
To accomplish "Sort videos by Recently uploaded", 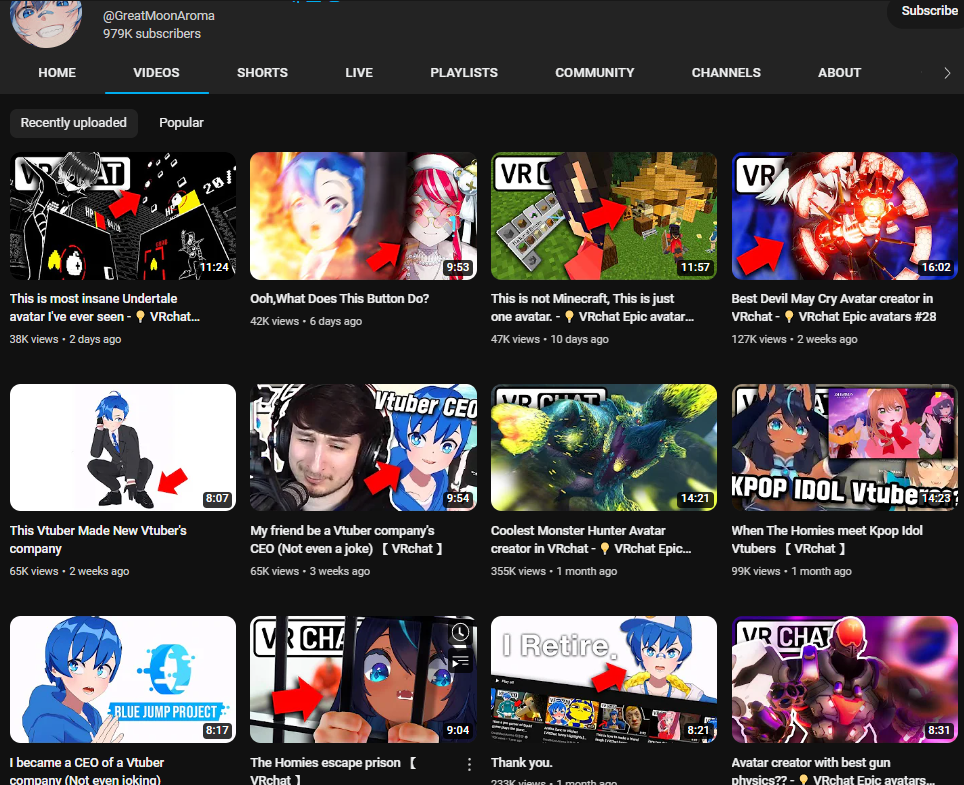I will point(74,123).
